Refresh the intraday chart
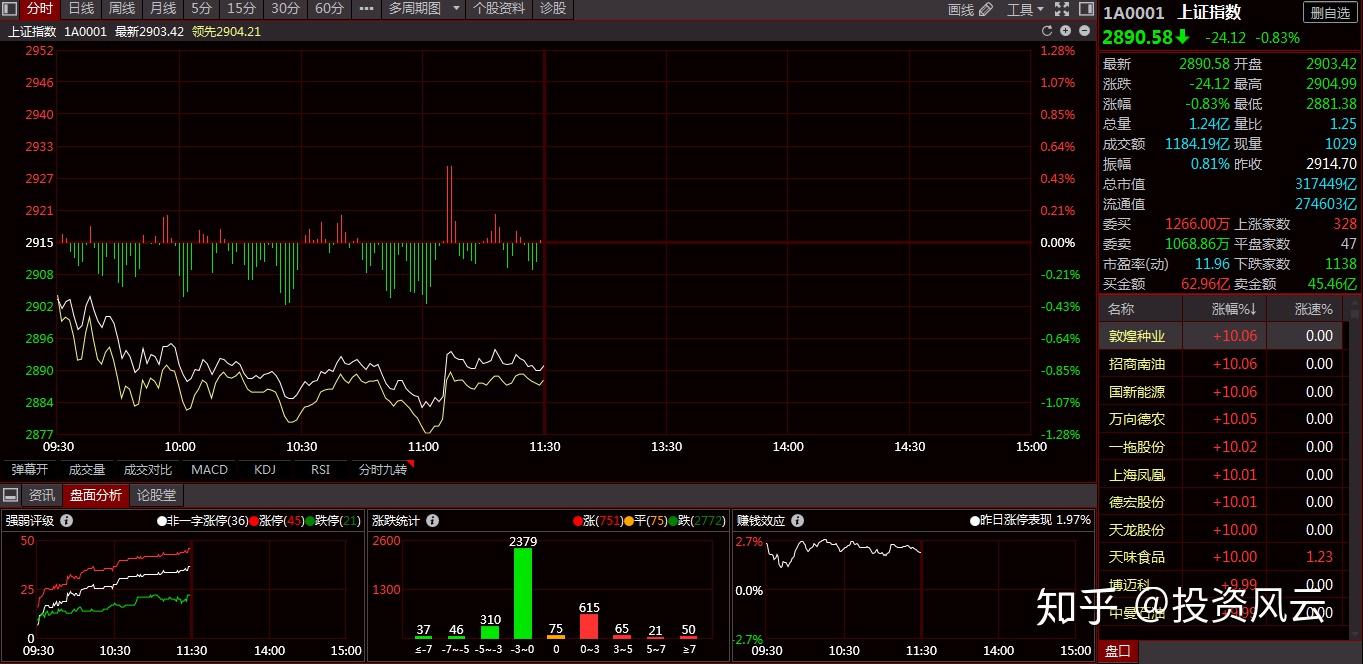 [x=1047, y=31]
